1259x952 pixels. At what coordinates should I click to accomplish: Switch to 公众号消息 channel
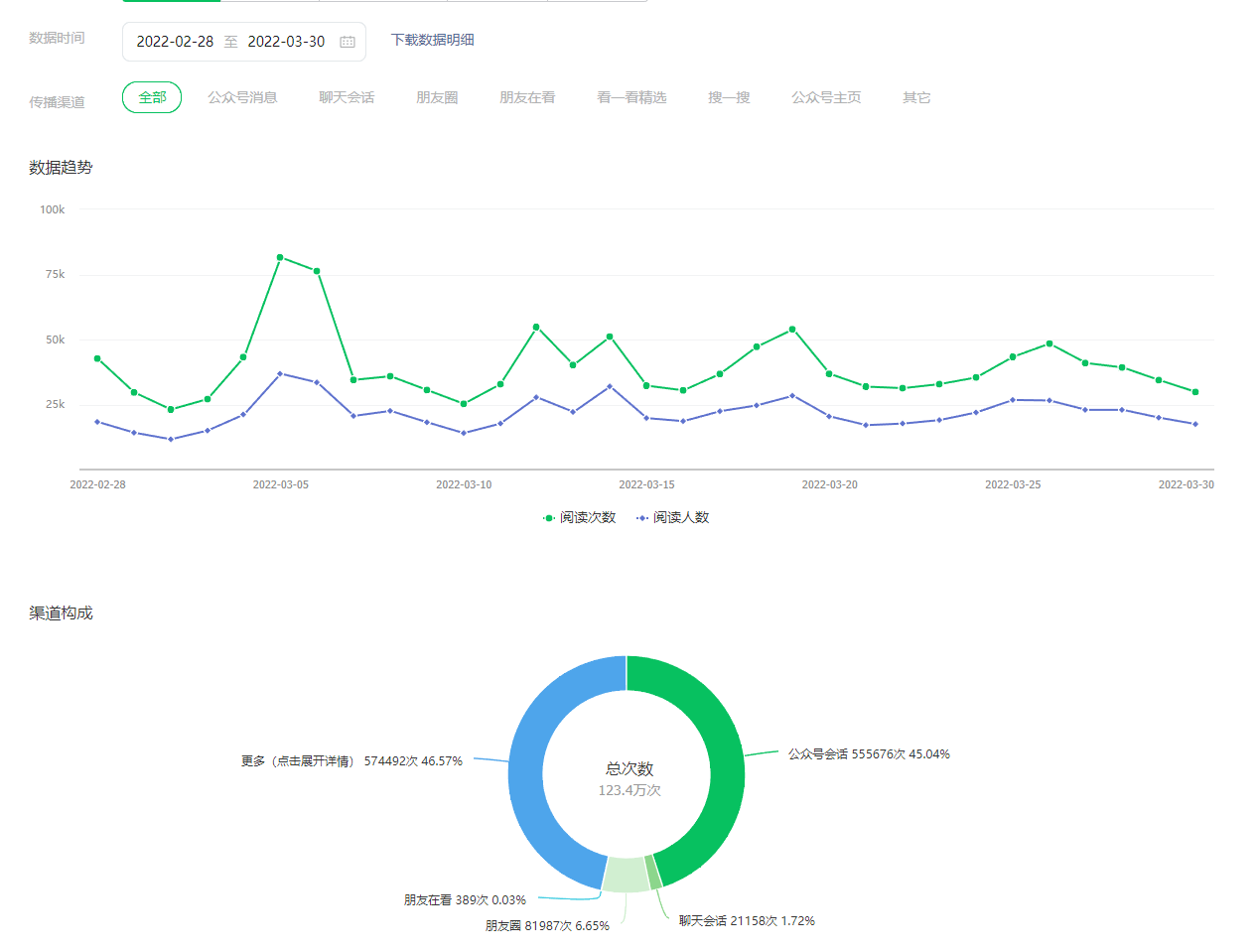pos(242,97)
